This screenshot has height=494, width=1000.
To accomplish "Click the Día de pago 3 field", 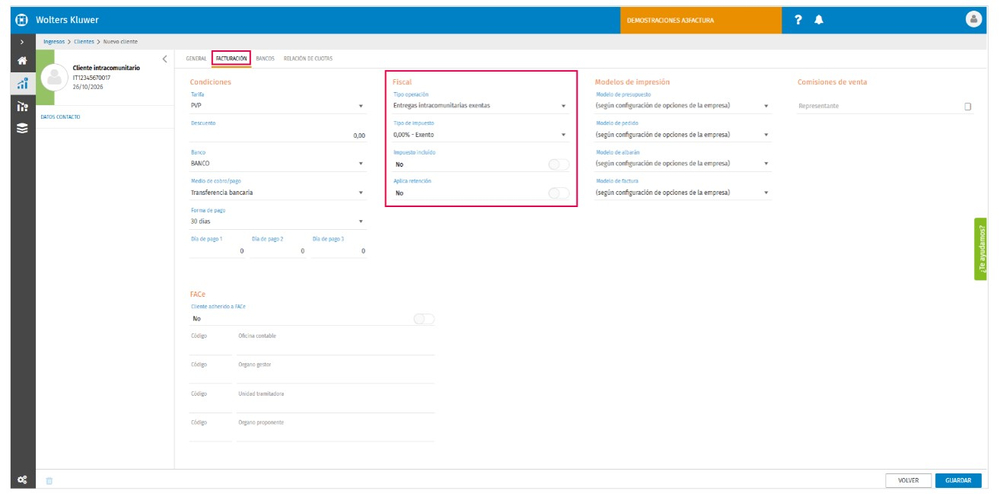I will coord(339,251).
